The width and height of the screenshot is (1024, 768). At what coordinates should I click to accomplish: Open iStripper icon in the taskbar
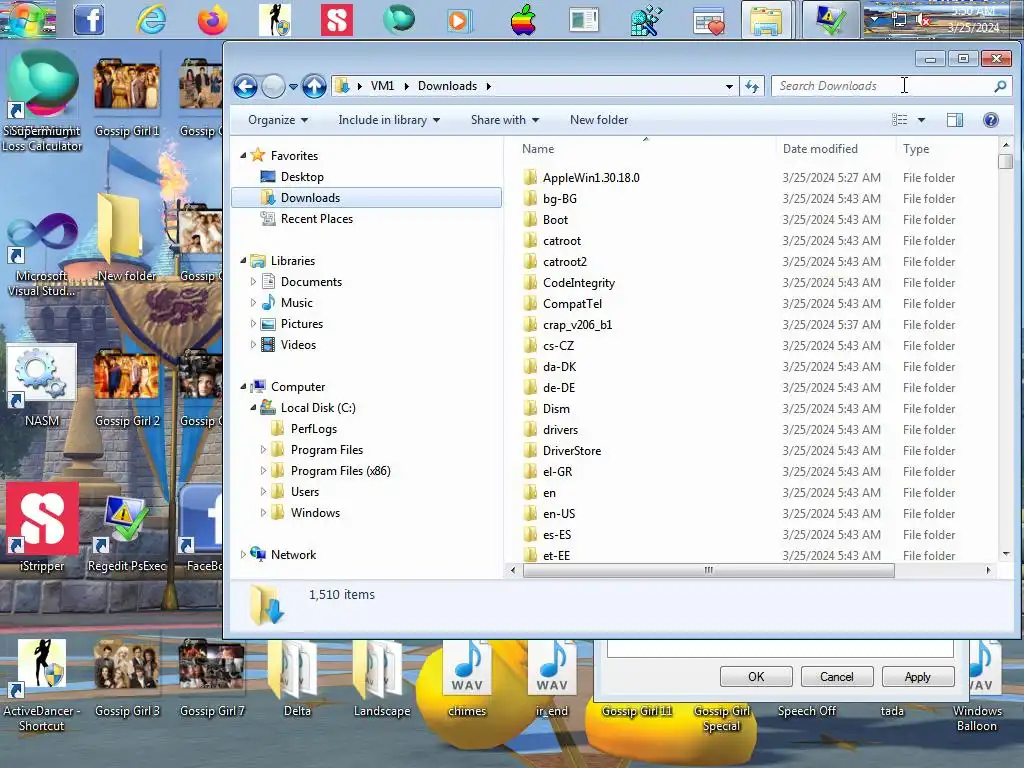337,20
